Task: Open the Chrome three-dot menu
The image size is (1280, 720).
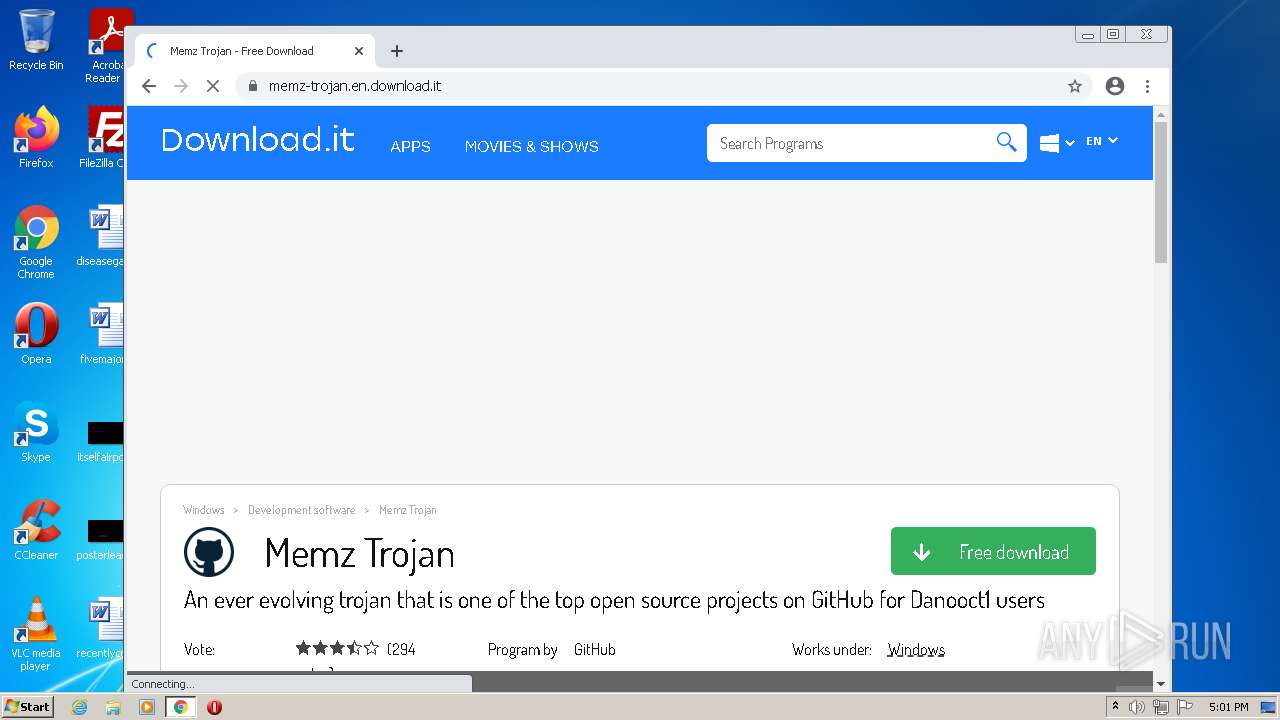Action: coord(1147,86)
